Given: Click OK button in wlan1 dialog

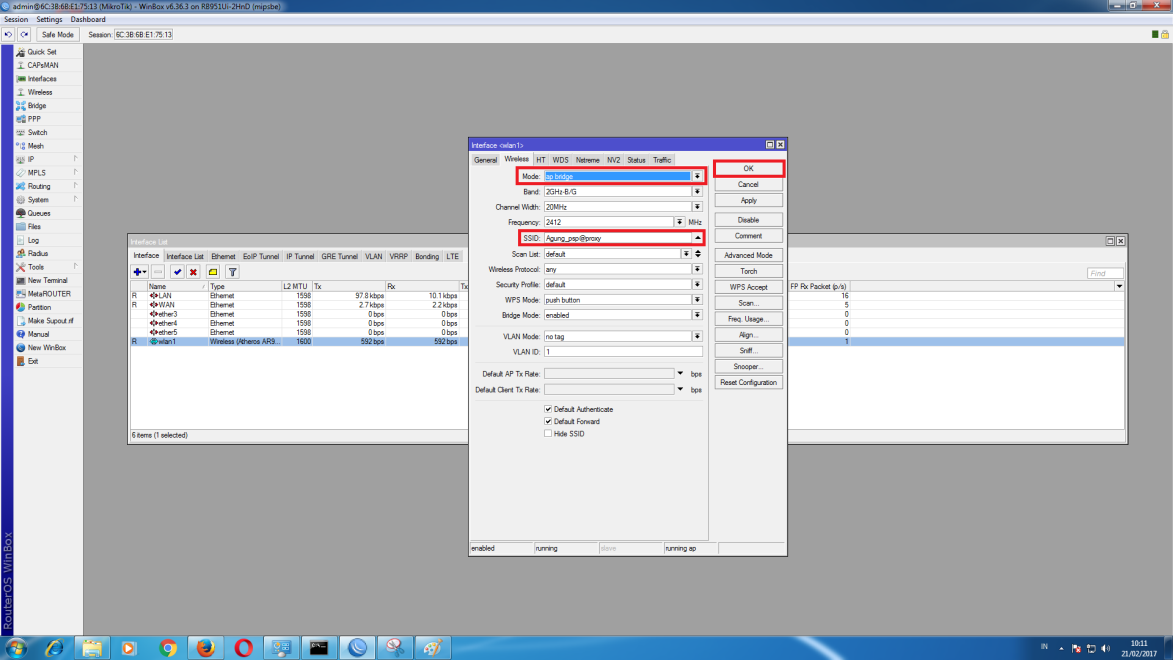Looking at the screenshot, I should coord(748,168).
